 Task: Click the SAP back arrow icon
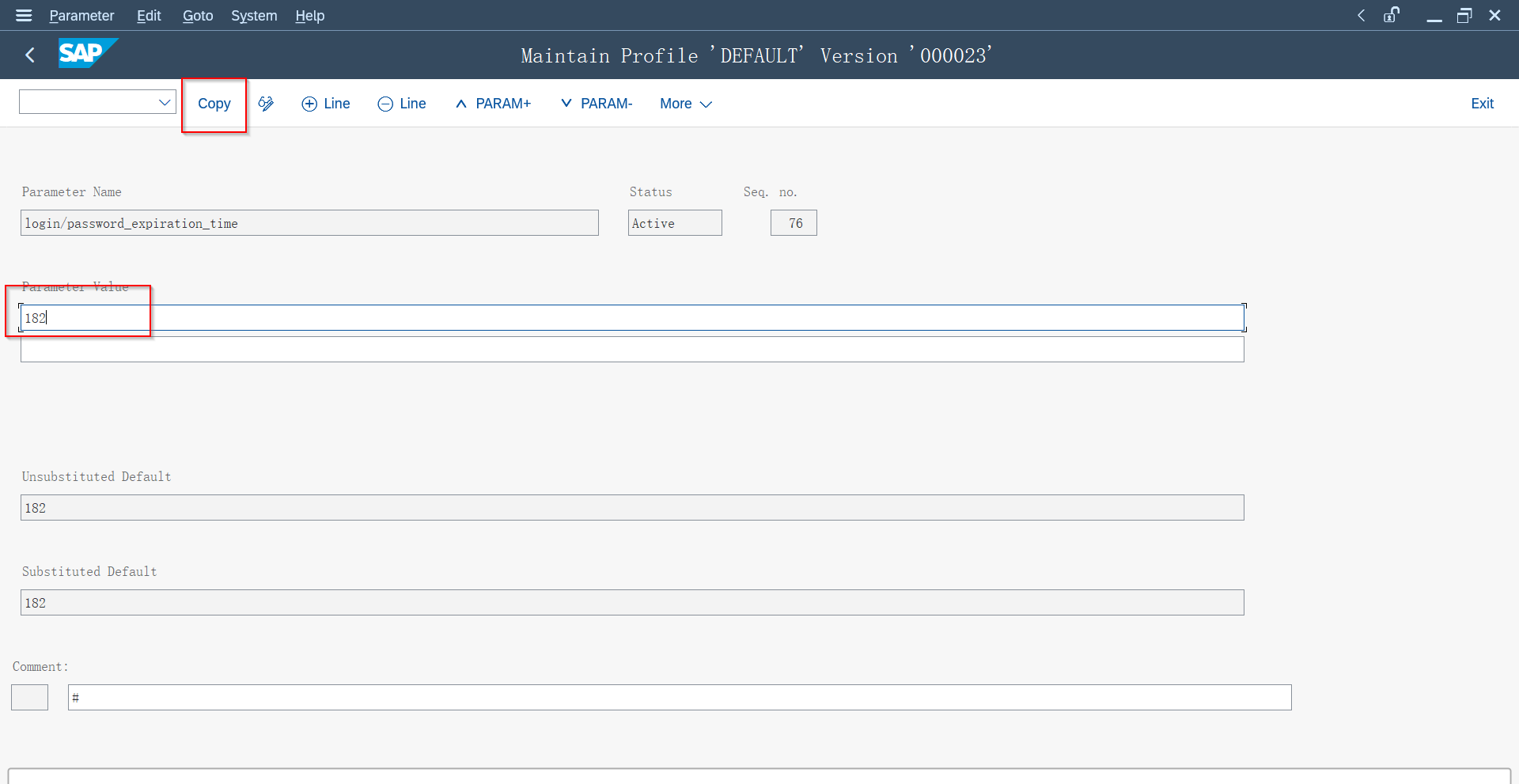pos(30,55)
